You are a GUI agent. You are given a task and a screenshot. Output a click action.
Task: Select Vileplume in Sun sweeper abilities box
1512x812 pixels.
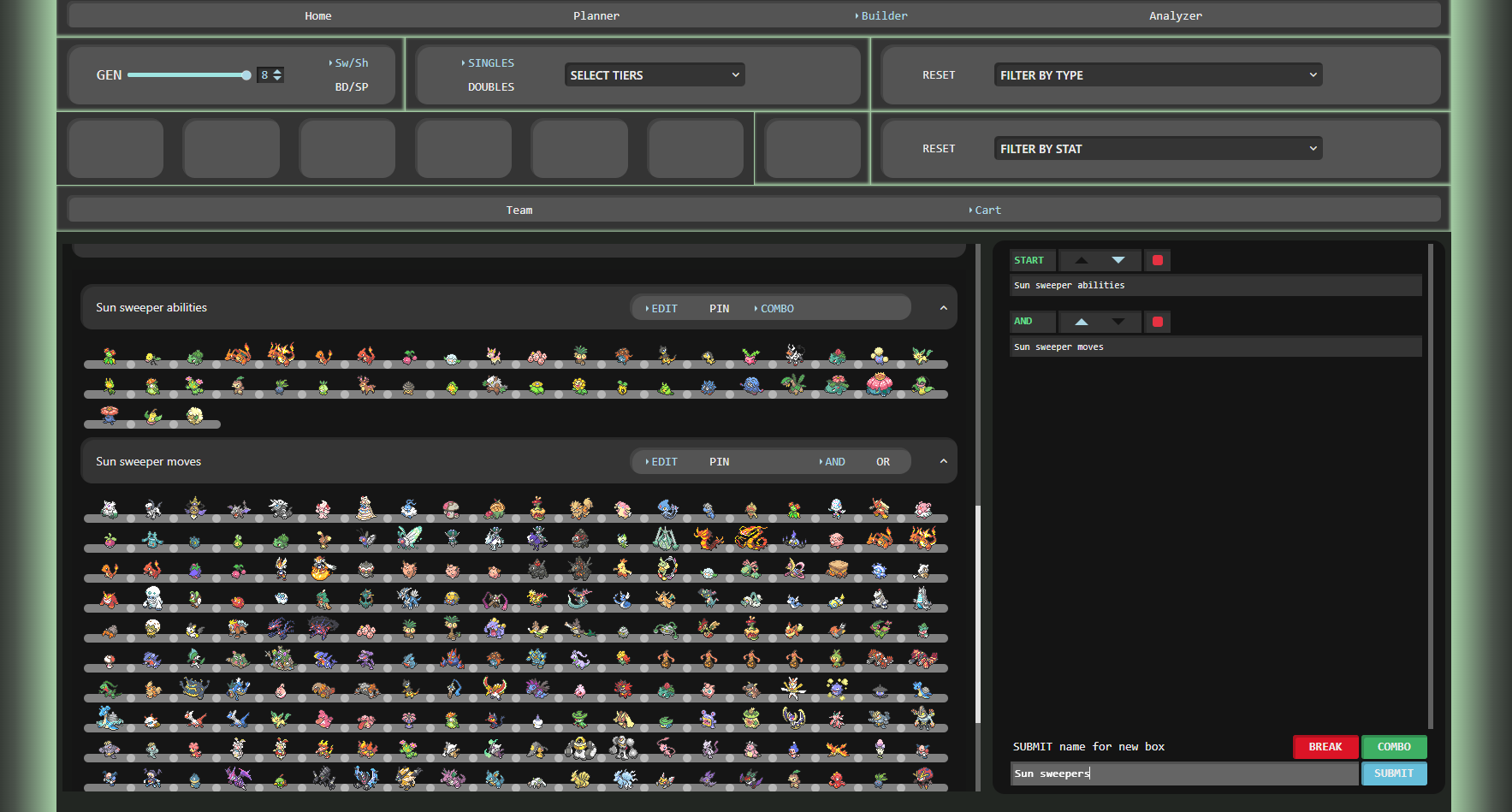click(110, 415)
